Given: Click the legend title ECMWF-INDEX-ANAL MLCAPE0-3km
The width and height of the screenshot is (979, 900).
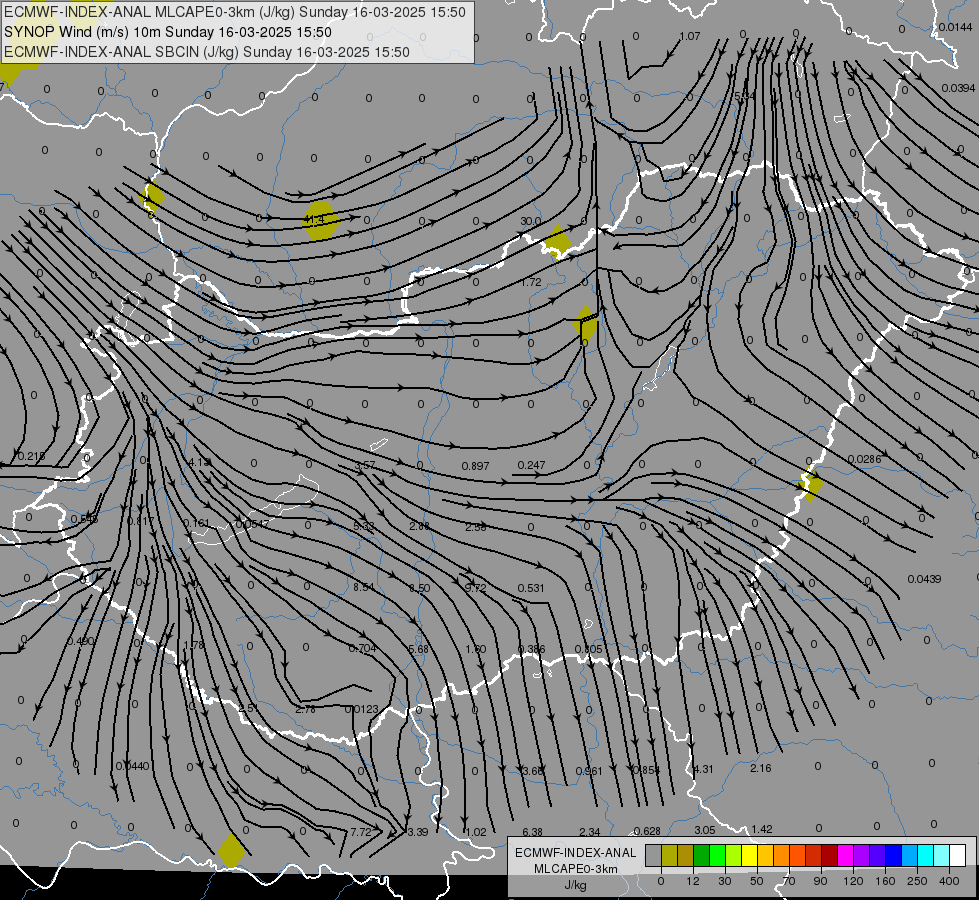Looking at the screenshot, I should point(575,860).
